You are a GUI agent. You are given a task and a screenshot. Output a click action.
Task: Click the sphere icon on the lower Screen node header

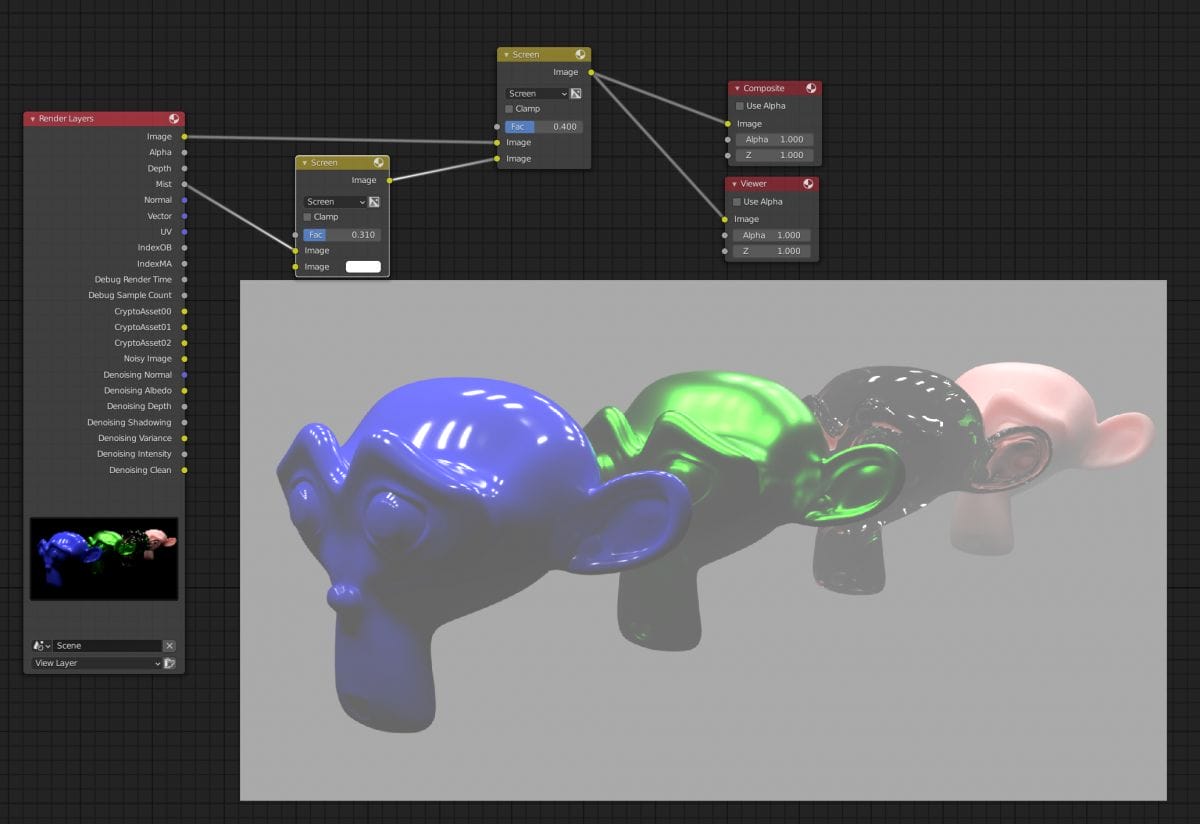tap(378, 162)
